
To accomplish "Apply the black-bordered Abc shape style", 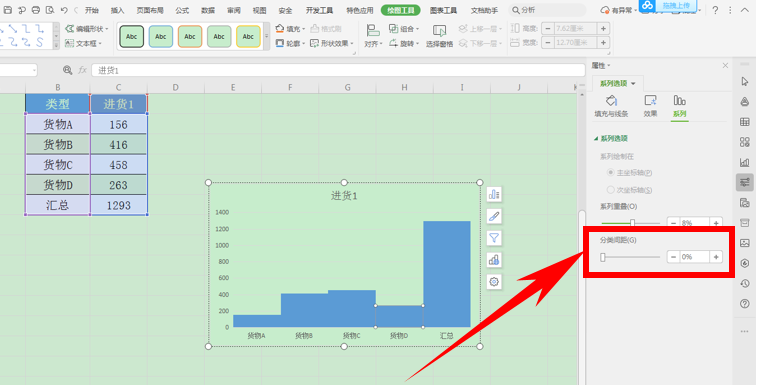I will pos(131,37).
